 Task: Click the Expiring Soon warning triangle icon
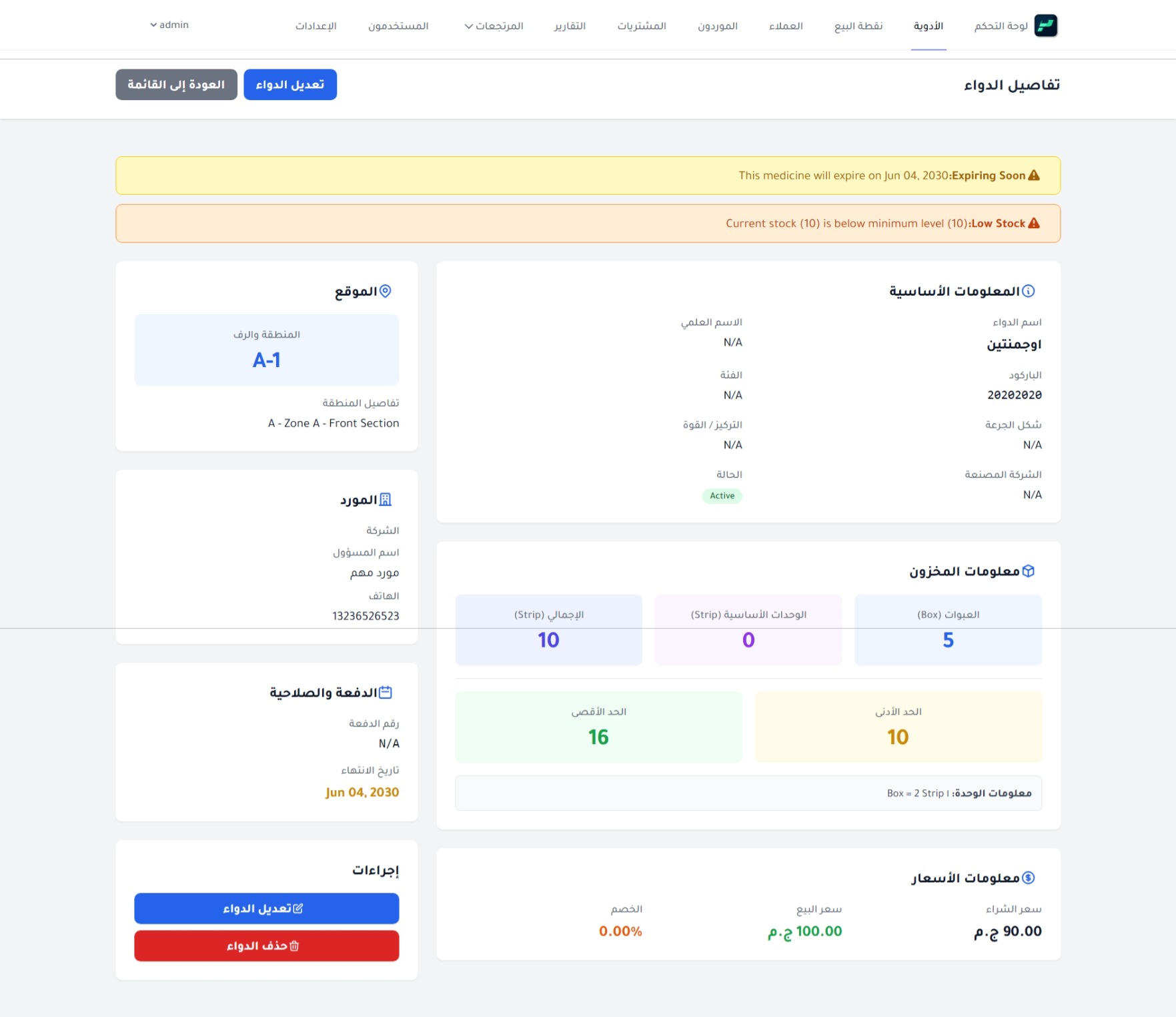pos(1034,176)
